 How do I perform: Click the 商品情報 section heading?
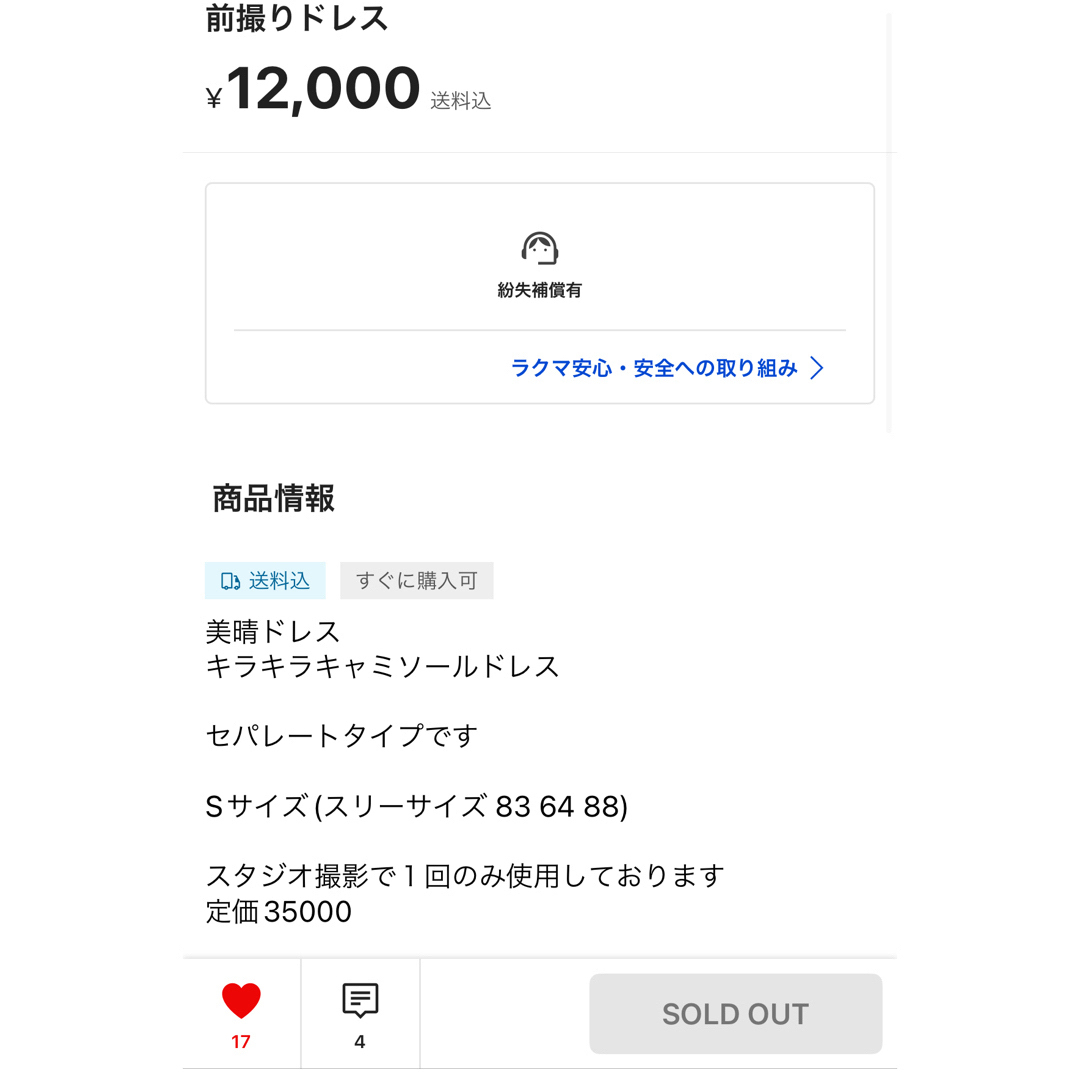[273, 499]
